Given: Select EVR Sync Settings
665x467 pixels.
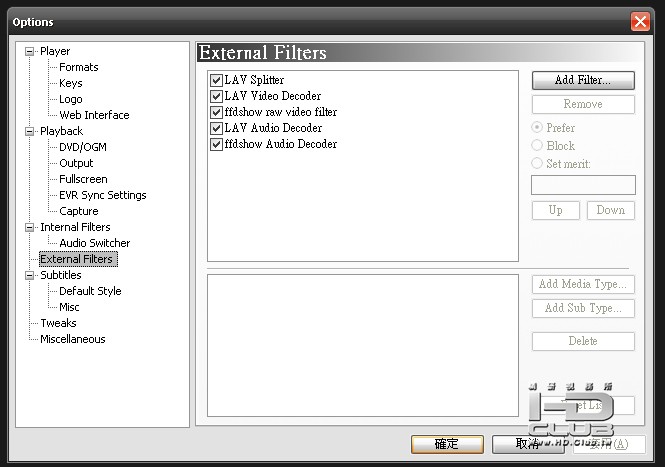Looking at the screenshot, I should (103, 195).
